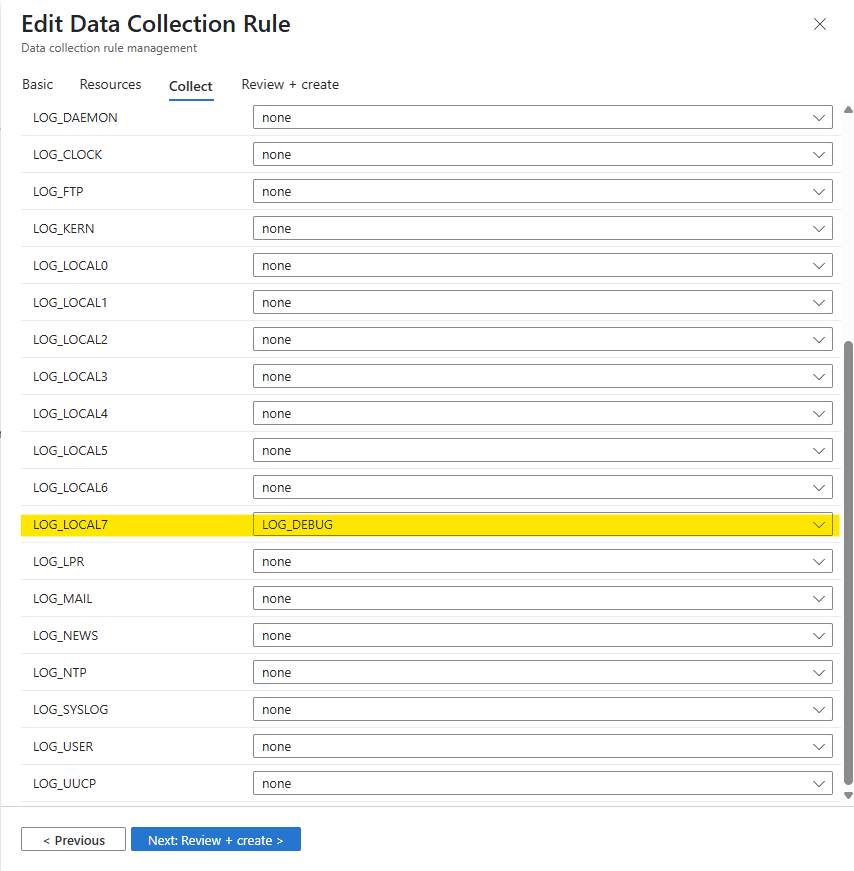Click the vertical scrollbar thumb
Image resolution: width=854 pixels, height=871 pixels.
(849, 560)
